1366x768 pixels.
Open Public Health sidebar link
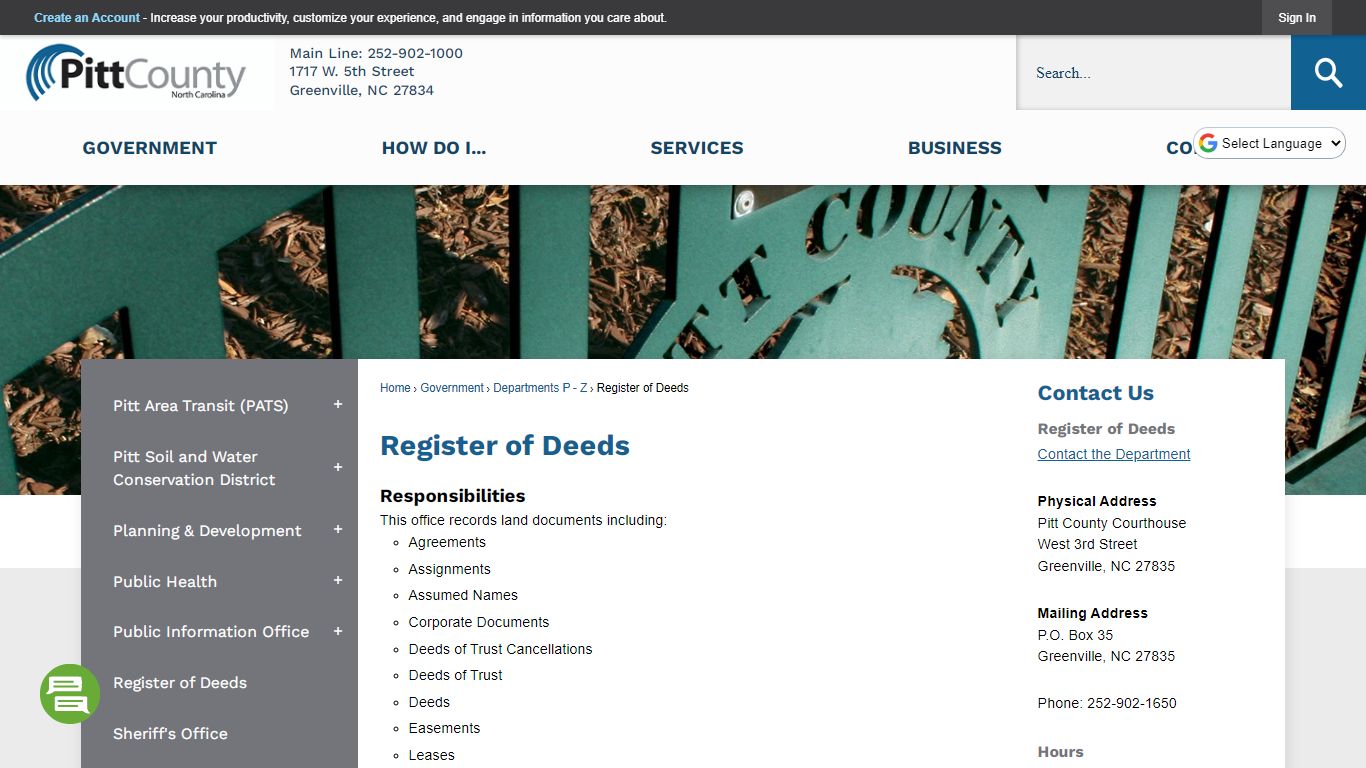(165, 582)
